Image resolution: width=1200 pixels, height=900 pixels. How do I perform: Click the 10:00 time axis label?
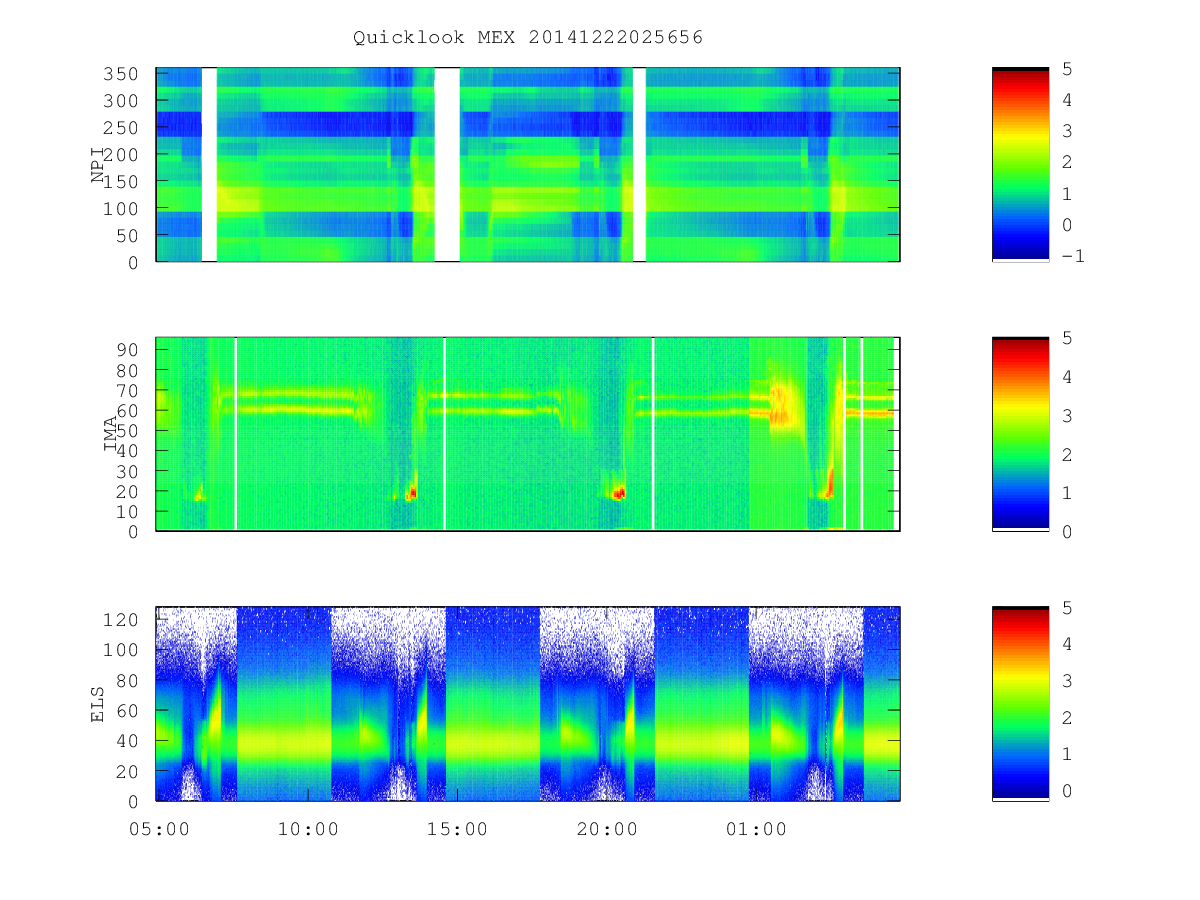pos(307,829)
